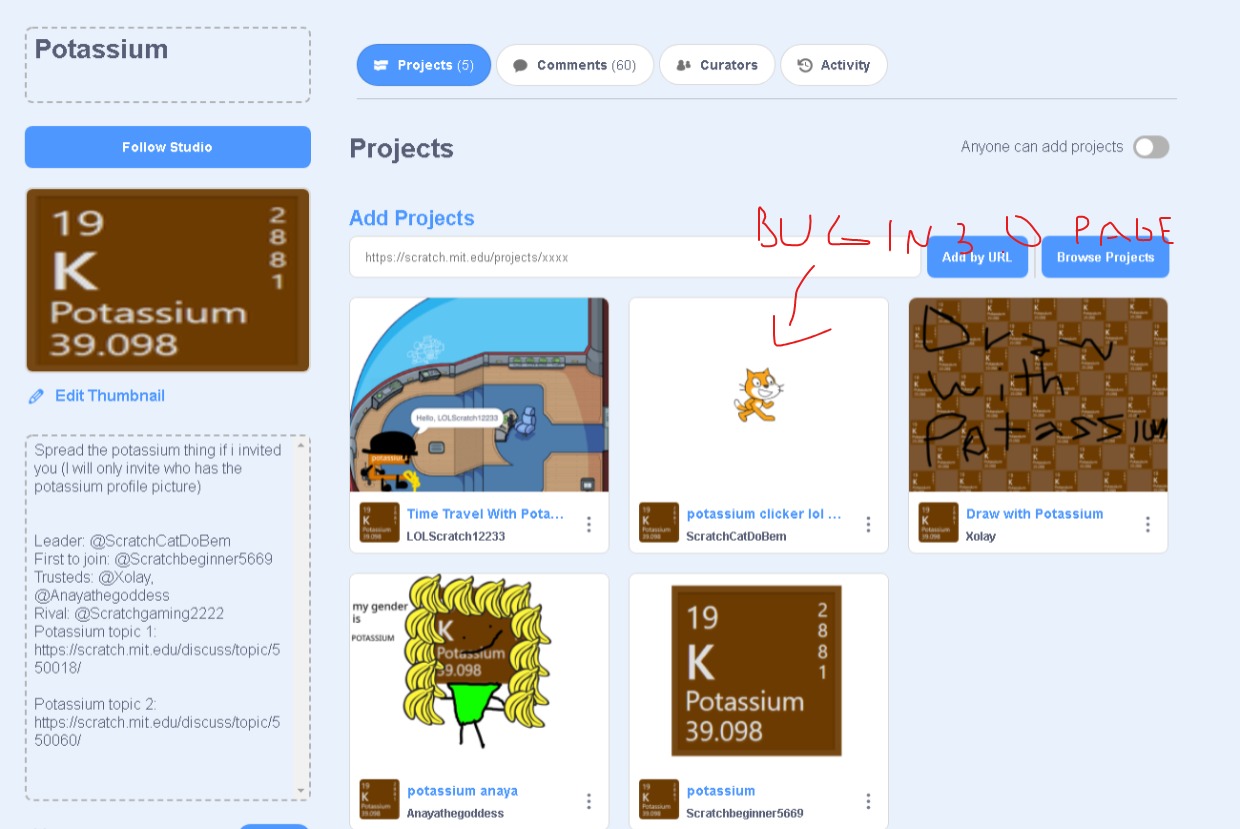Image resolution: width=1240 pixels, height=829 pixels.
Task: Click avatar icon beside Draw with Potassium
Action: (x=938, y=523)
